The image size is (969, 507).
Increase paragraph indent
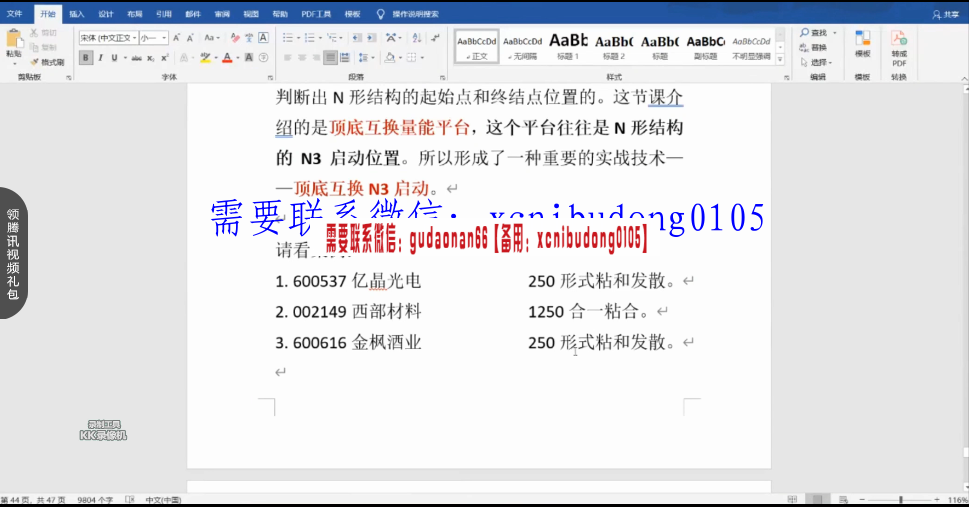click(x=371, y=38)
